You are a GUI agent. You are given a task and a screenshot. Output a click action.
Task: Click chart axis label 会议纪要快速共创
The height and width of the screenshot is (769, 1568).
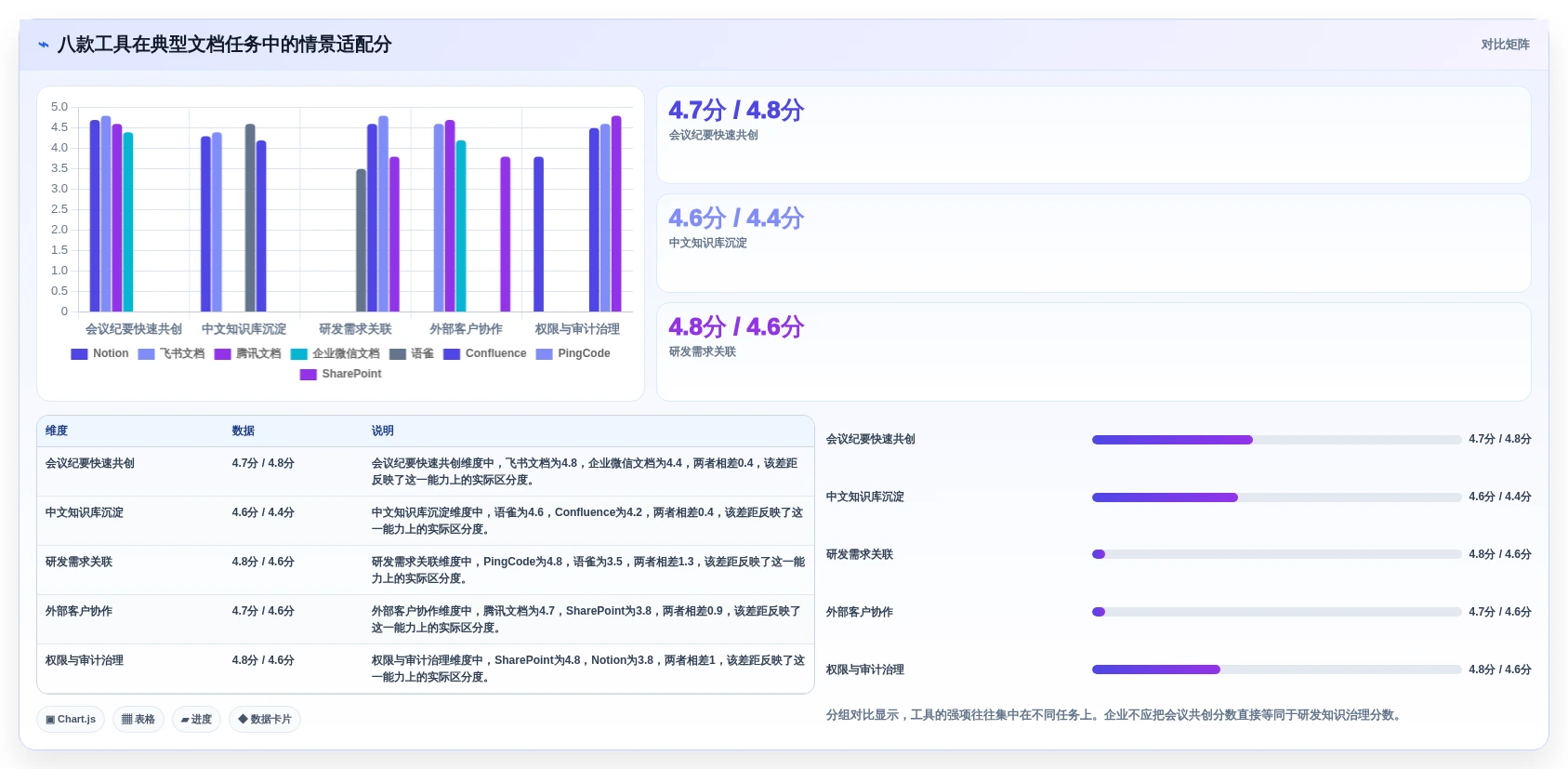pos(134,329)
